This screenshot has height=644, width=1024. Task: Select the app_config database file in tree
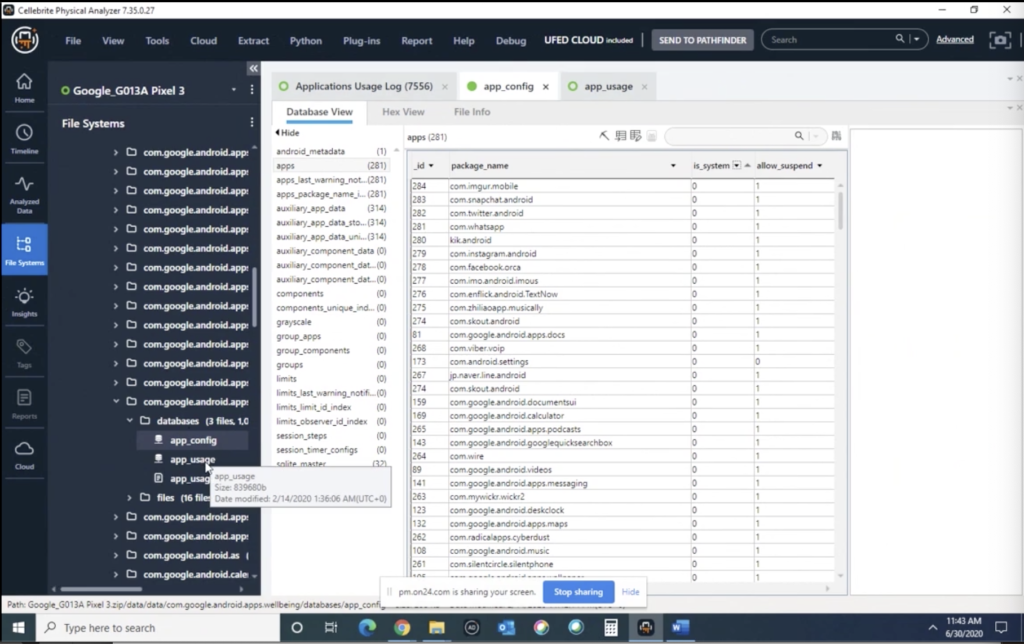193,440
